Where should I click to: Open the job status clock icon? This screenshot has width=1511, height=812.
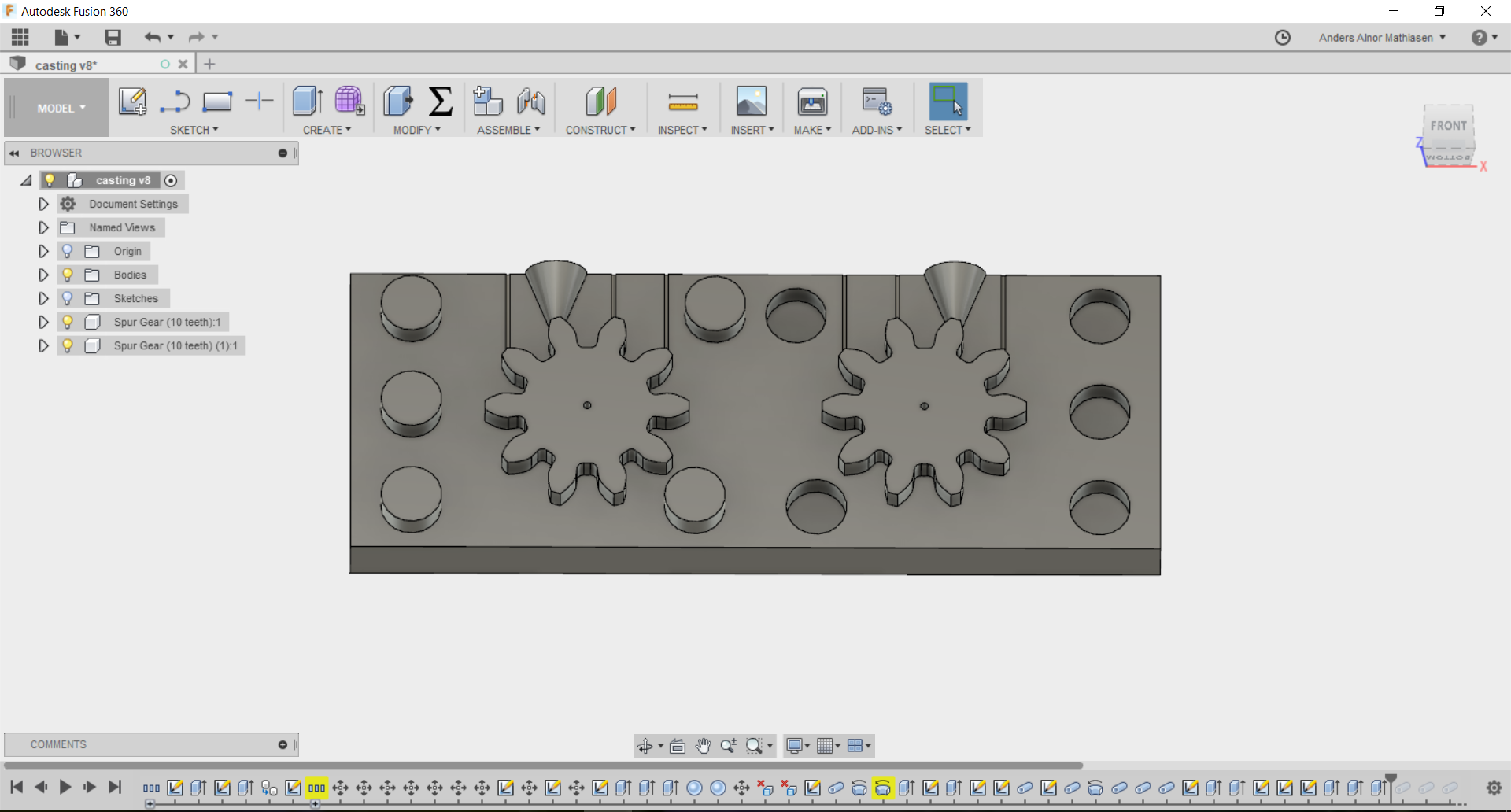1283,37
